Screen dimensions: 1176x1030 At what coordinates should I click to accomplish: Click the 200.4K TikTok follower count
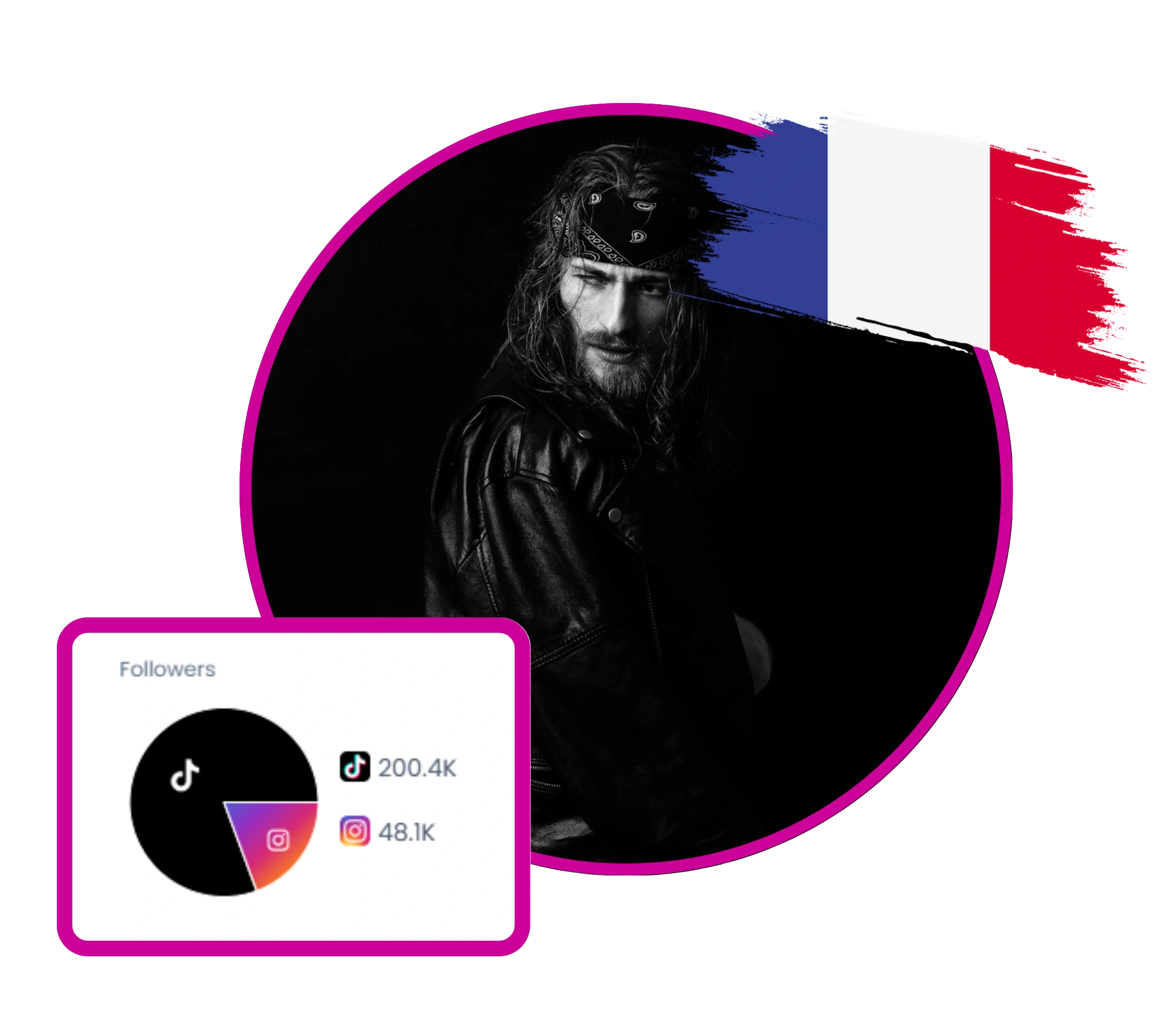[417, 768]
